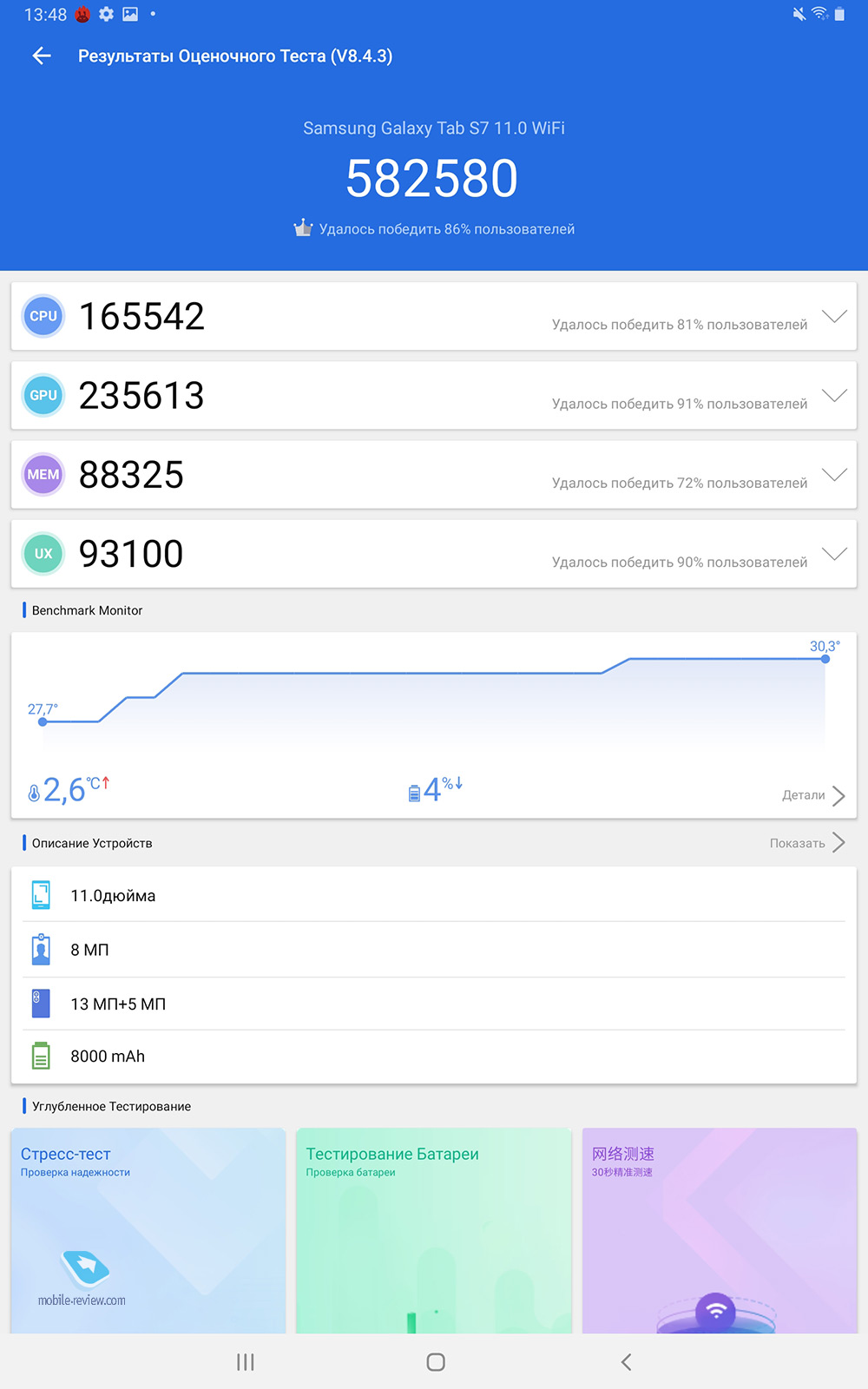Expand the CPU score details
The height and width of the screenshot is (1389, 868).
pos(834,317)
